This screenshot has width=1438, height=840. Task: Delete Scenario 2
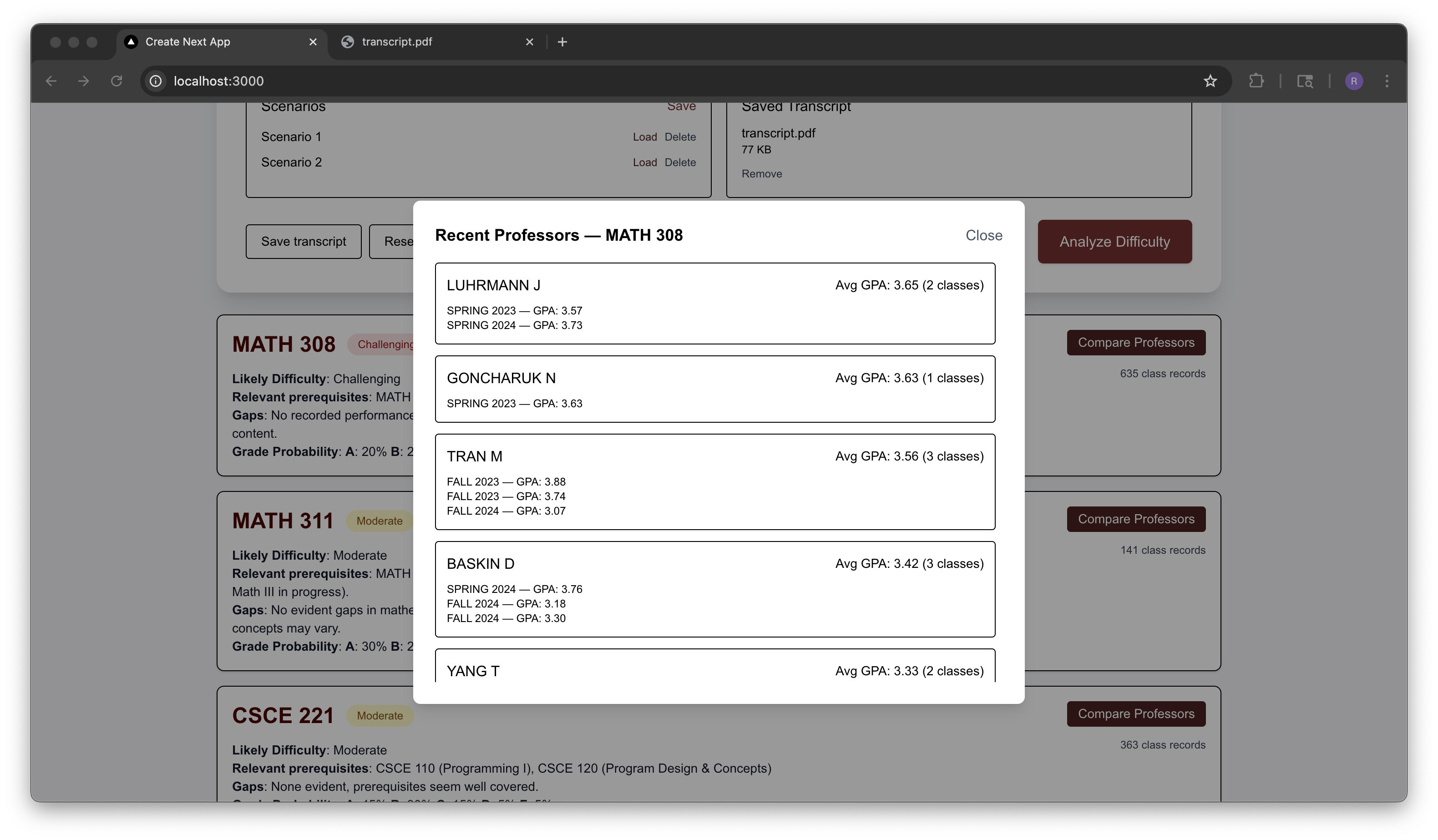pos(679,162)
